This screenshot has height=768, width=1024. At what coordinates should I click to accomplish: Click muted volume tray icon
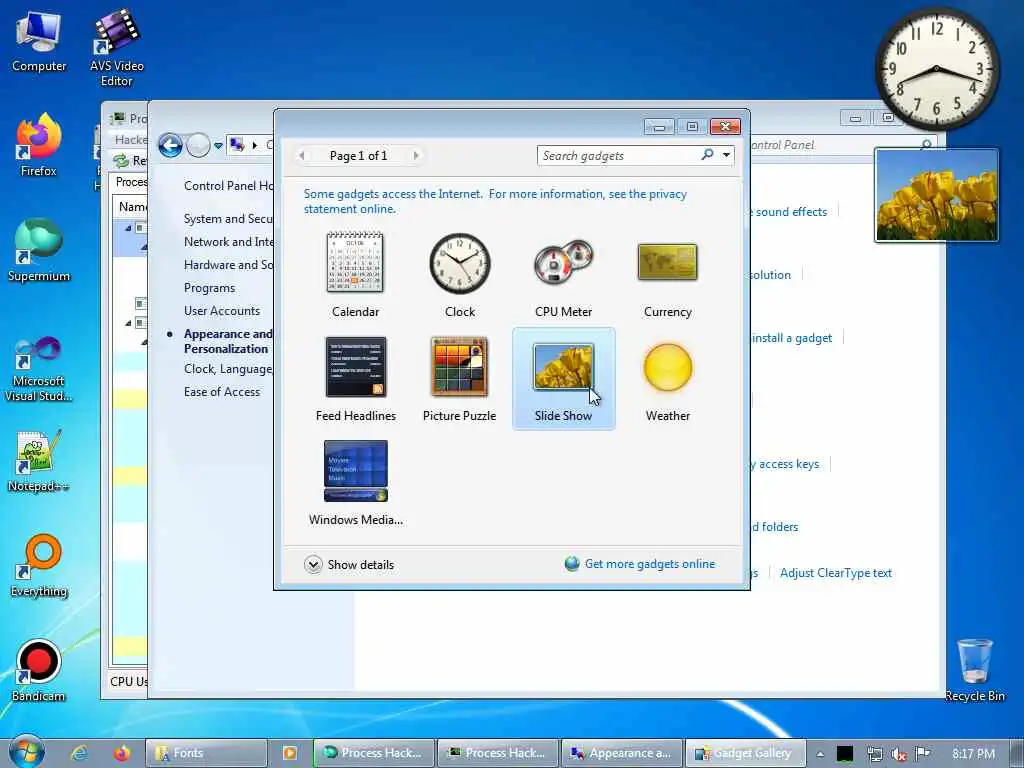[899, 754]
